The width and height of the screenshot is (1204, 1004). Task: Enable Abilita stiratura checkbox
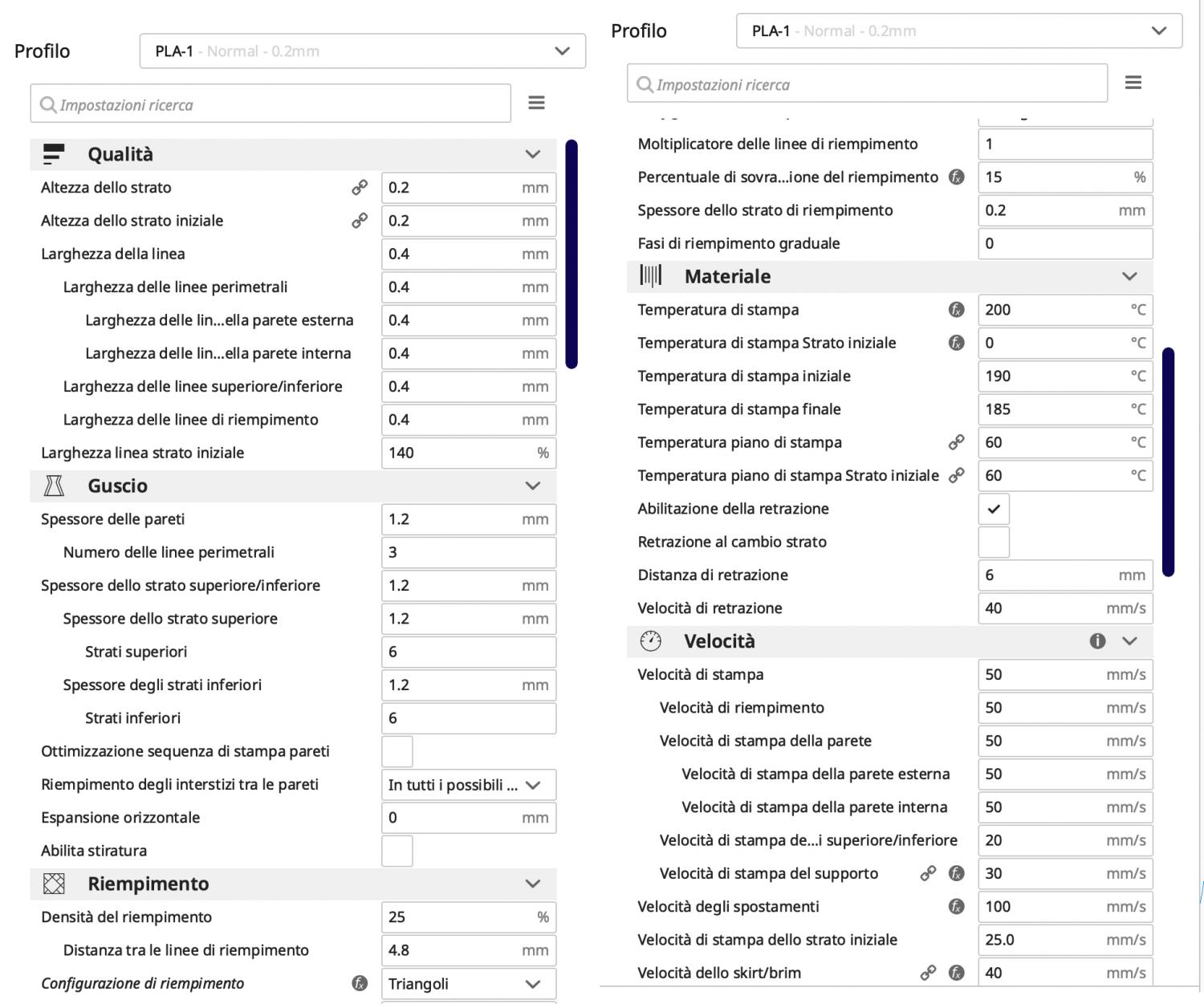pos(397,851)
